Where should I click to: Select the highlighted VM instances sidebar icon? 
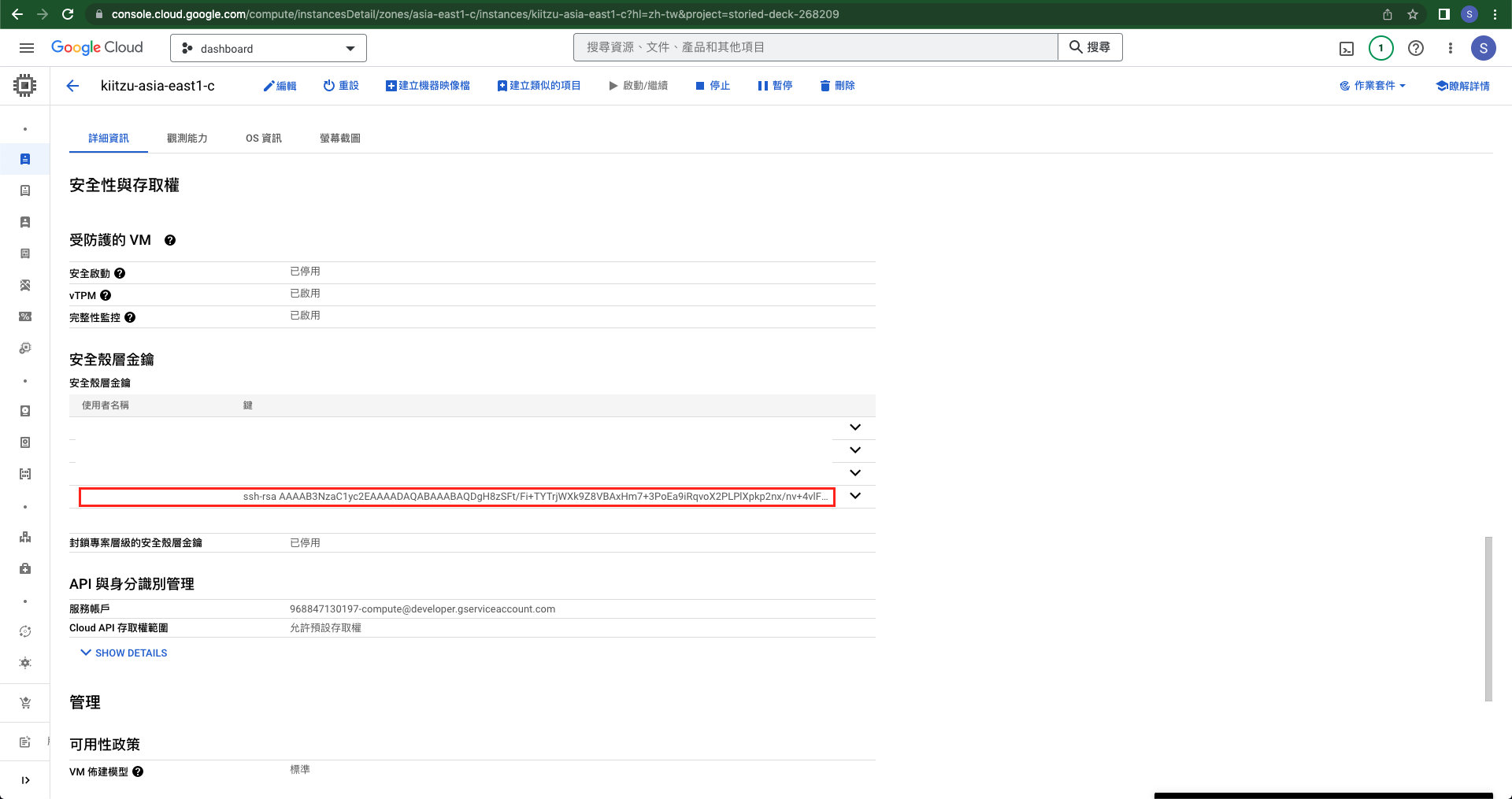pos(25,159)
